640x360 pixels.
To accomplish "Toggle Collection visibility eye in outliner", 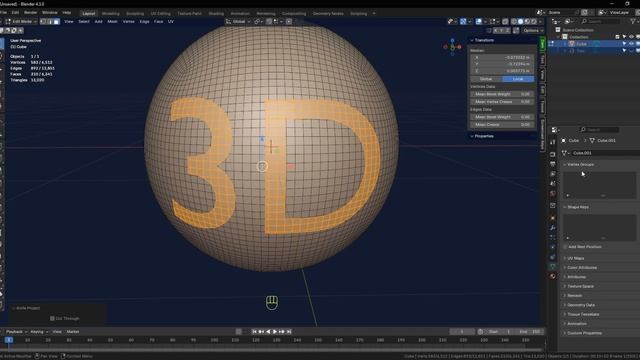I will (631, 37).
